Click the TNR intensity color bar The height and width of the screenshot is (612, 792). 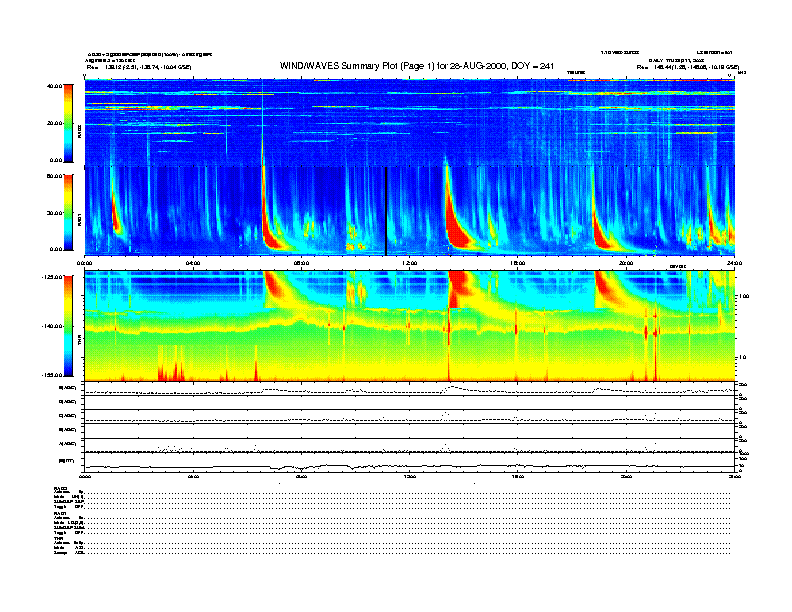(x=68, y=326)
